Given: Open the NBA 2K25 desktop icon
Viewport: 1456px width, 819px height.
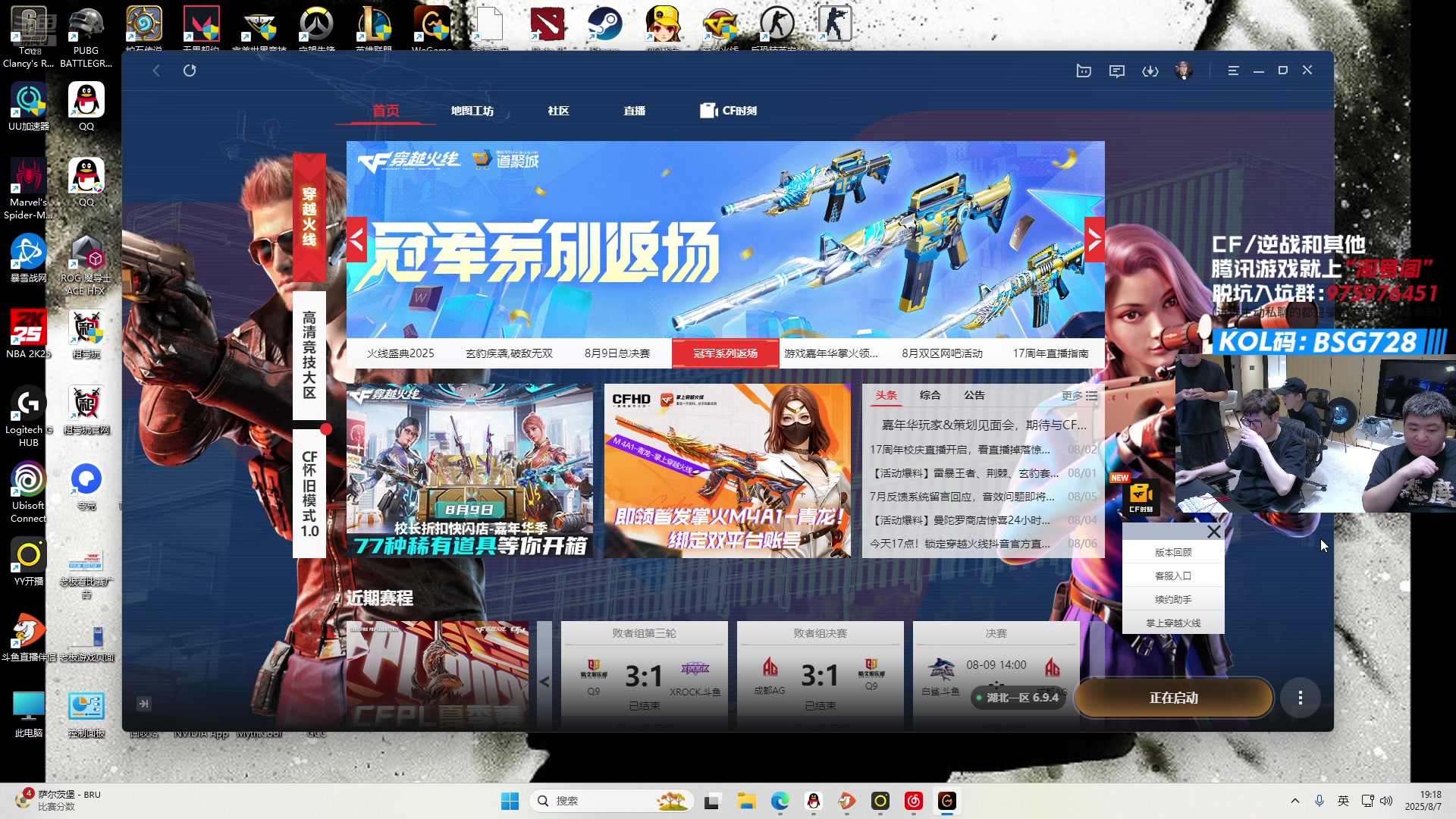Looking at the screenshot, I should click(29, 334).
